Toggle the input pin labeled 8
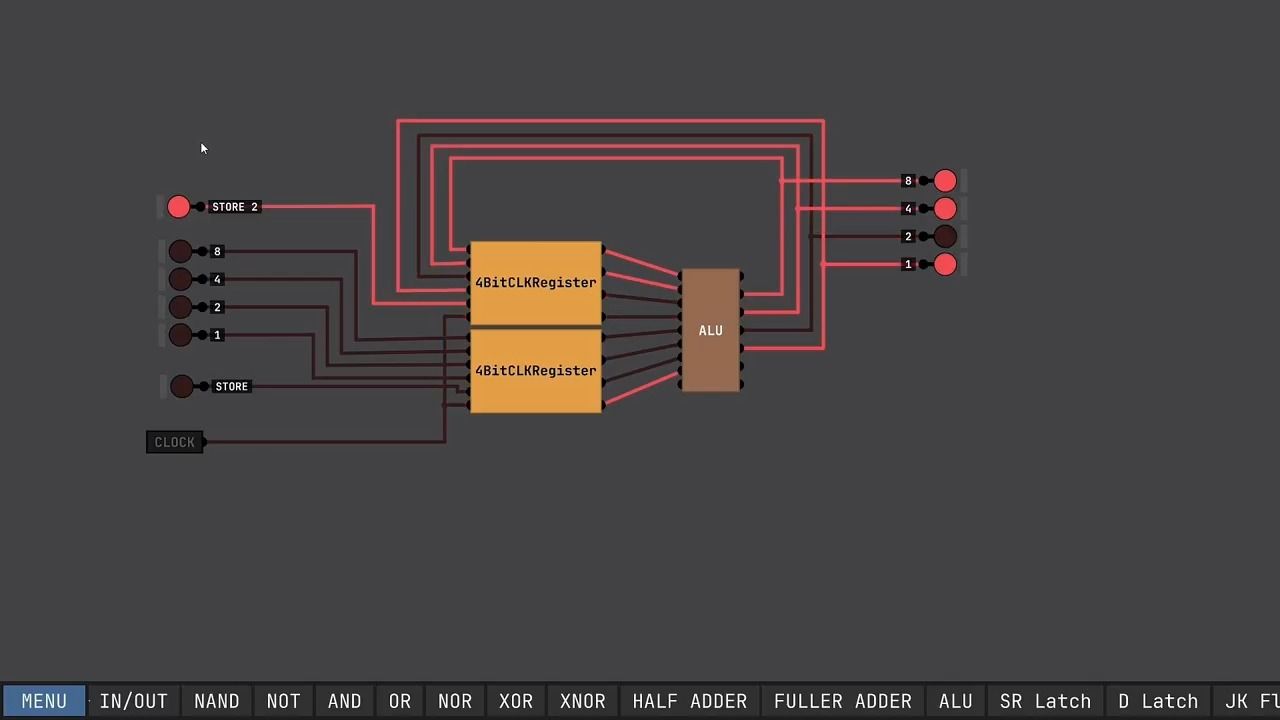This screenshot has height=720, width=1280. (180, 251)
